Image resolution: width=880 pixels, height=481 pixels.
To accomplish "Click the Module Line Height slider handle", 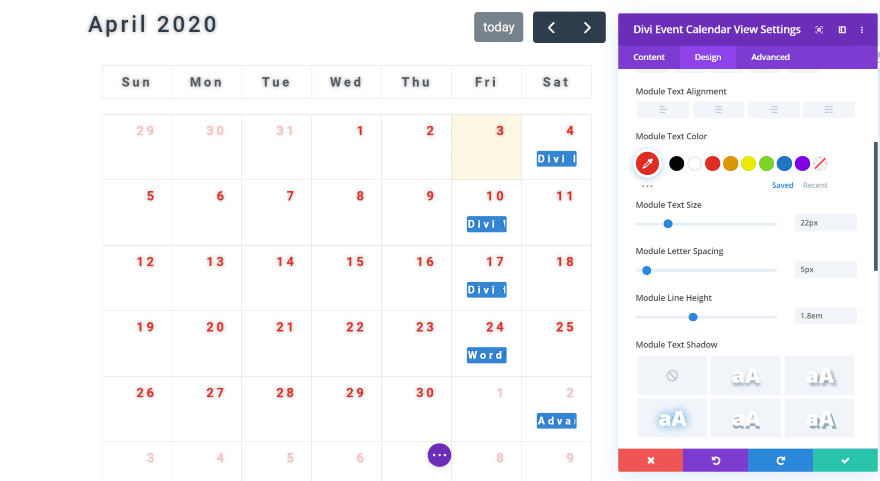I will 693,317.
